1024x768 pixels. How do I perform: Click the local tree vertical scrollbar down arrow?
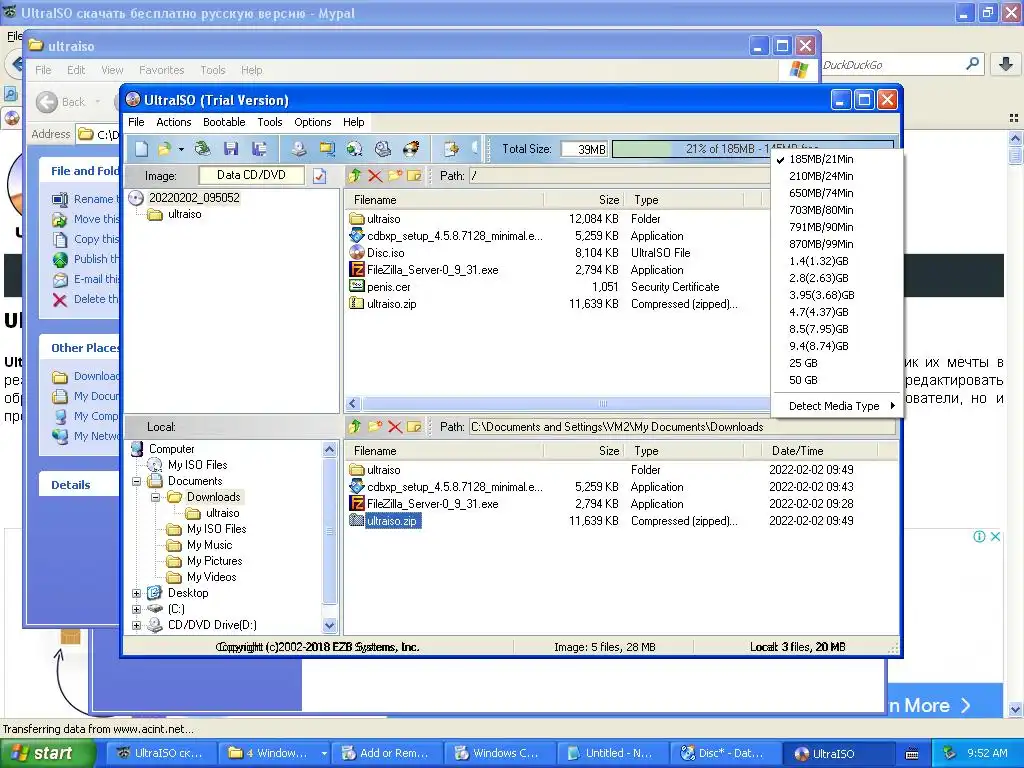(329, 625)
